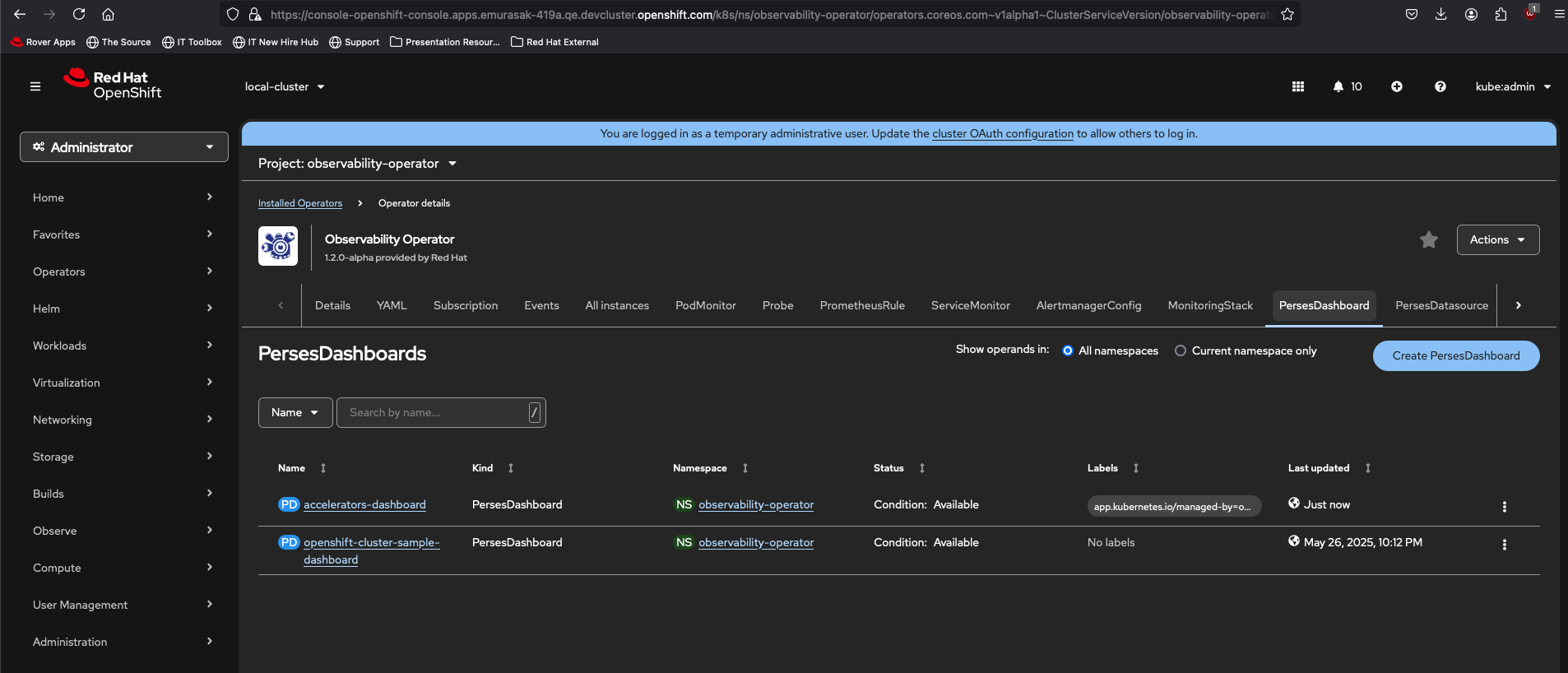The width and height of the screenshot is (1568, 673).
Task: Sort the table by Name column
Action: click(292, 468)
